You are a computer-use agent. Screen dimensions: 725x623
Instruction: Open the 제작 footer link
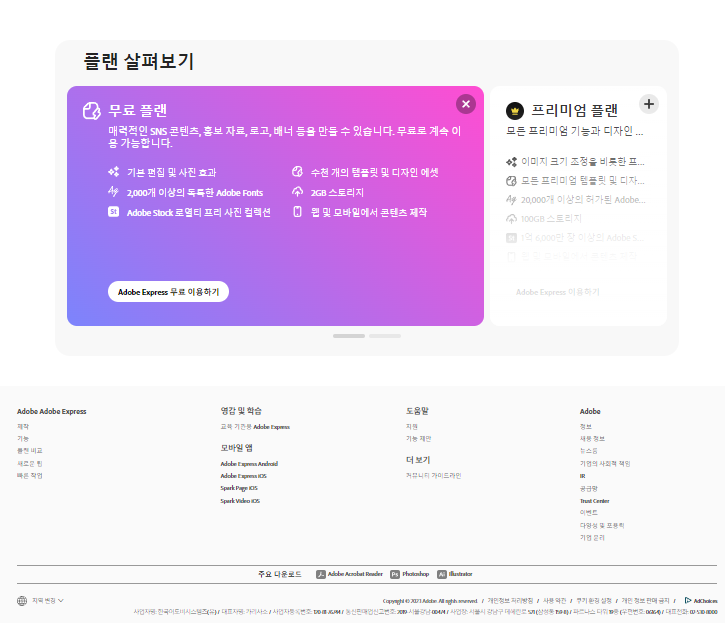pyautogui.click(x=23, y=426)
